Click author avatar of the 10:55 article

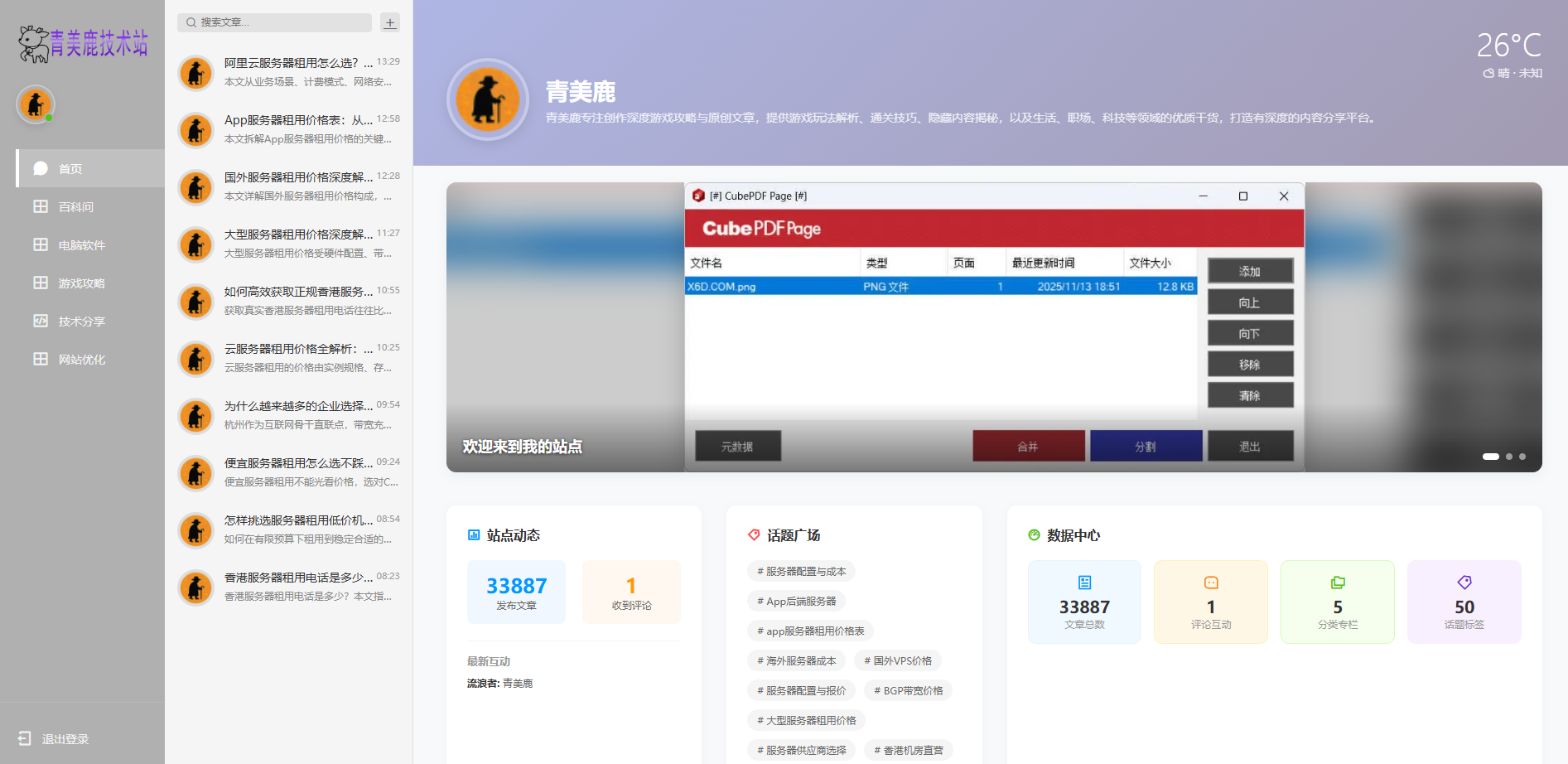(x=196, y=302)
